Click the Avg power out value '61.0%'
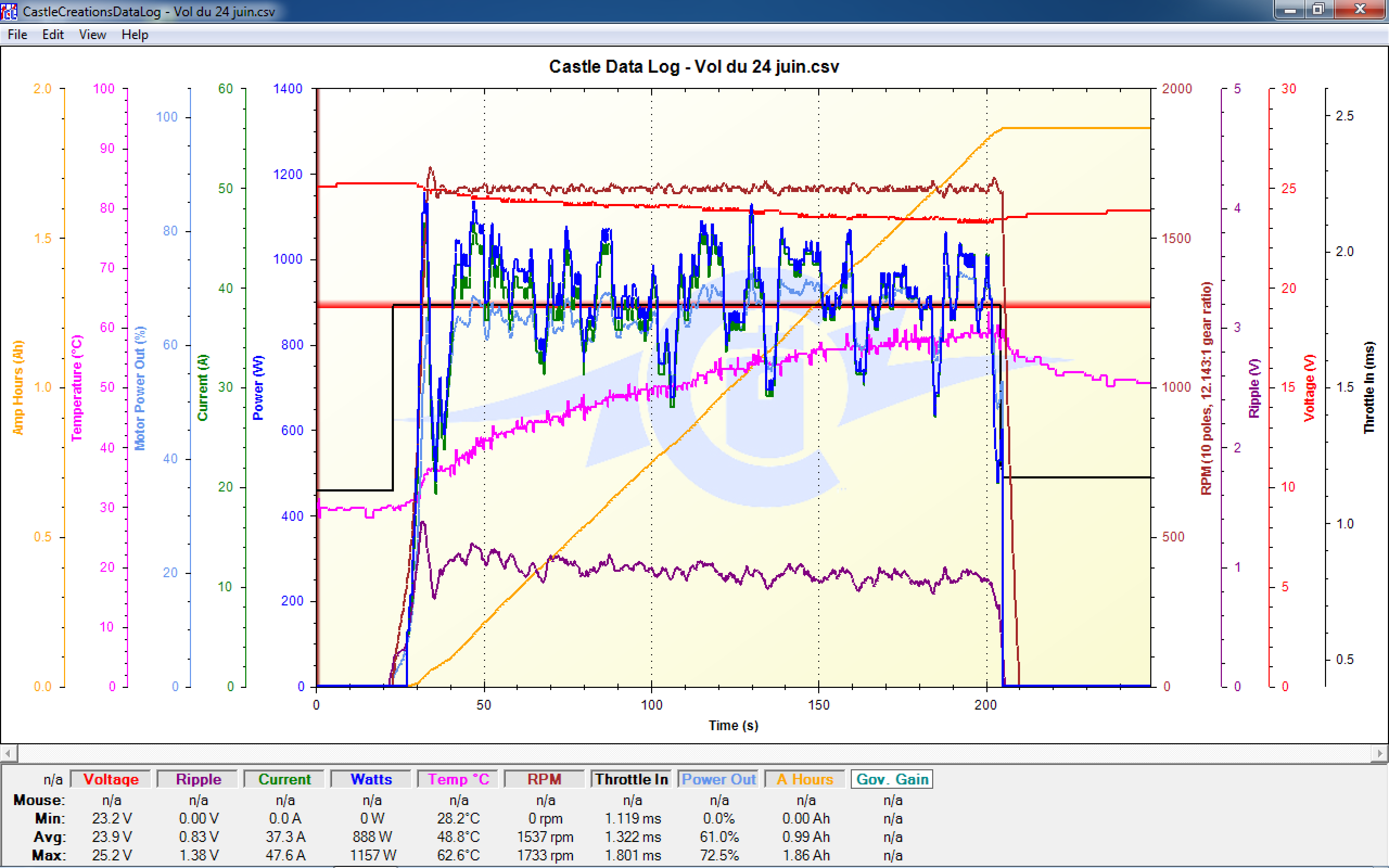 [719, 837]
